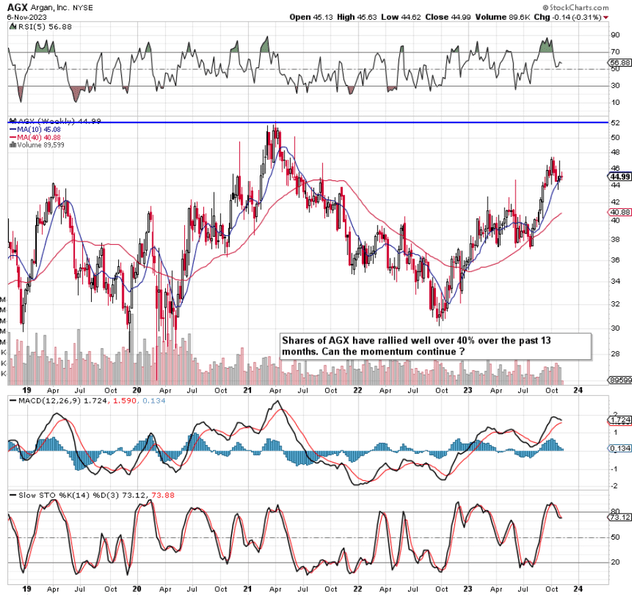This screenshot has height=598, width=640.
Task: Click the blue horizontal resistance line at 52
Action: (x=308, y=122)
